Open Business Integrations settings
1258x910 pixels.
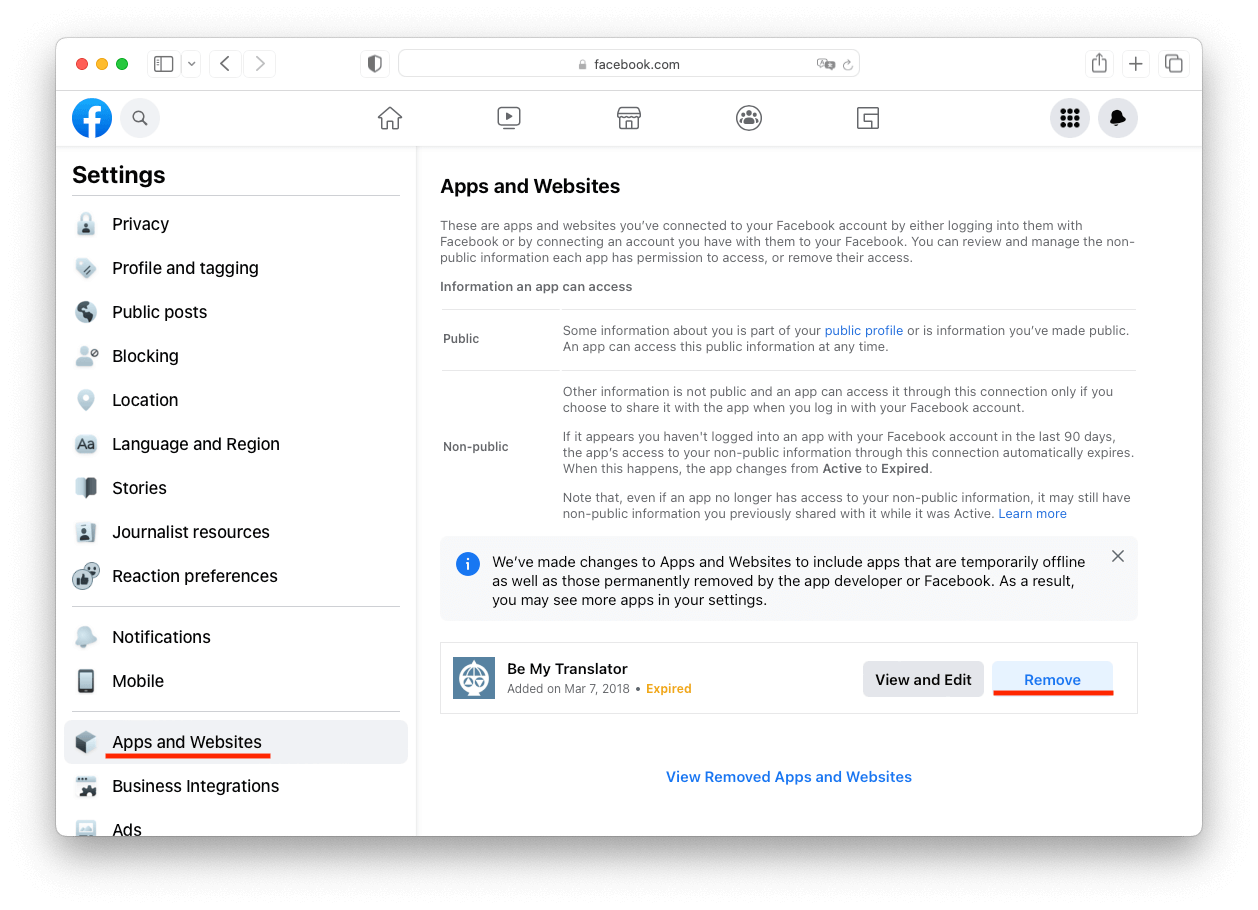tap(236, 786)
